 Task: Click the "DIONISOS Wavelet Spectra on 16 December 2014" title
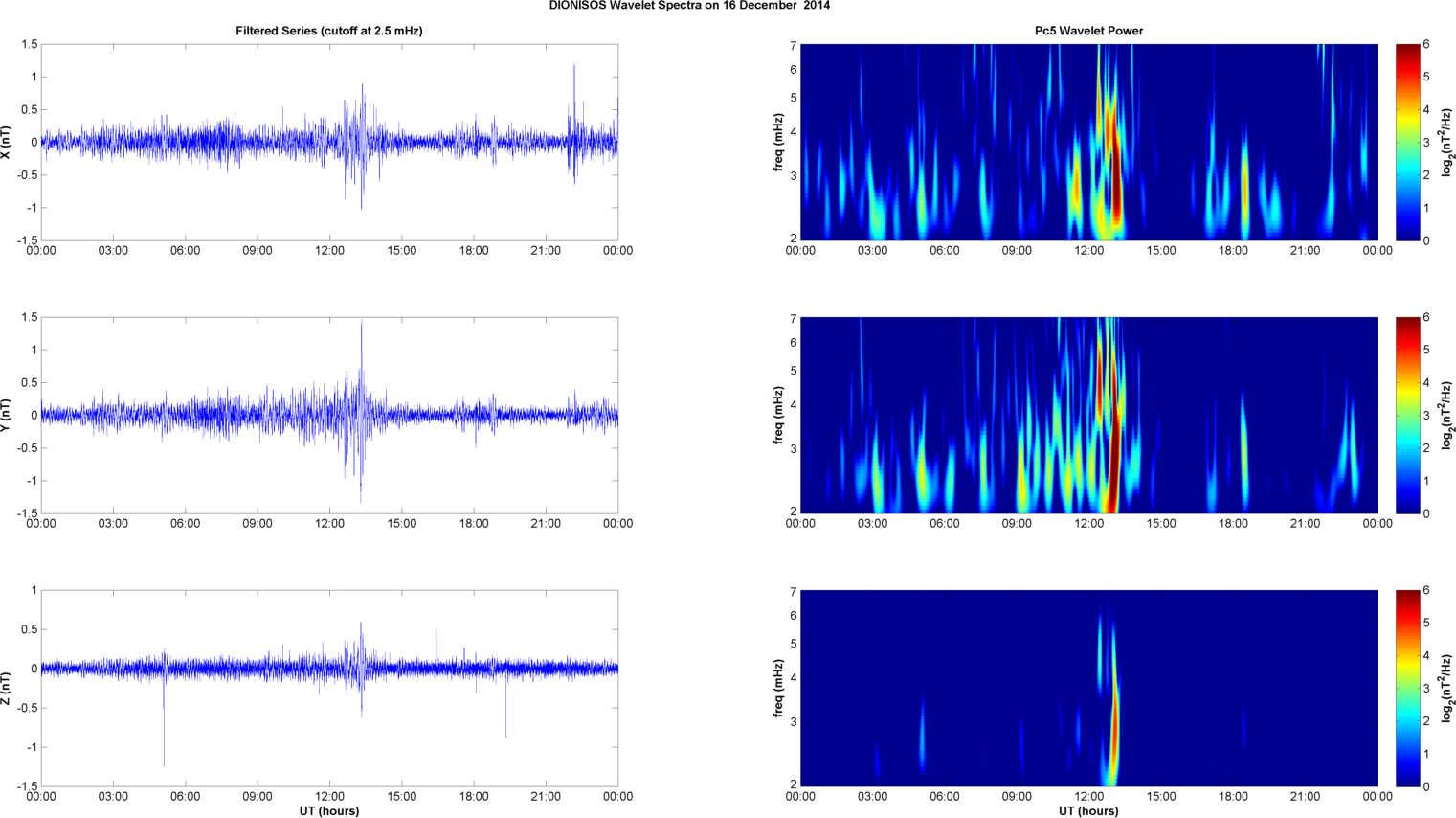689,6
